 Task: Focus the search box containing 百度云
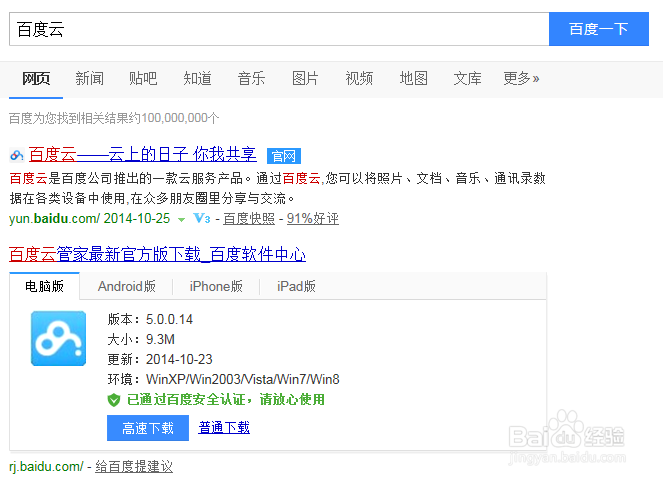pyautogui.click(x=279, y=29)
